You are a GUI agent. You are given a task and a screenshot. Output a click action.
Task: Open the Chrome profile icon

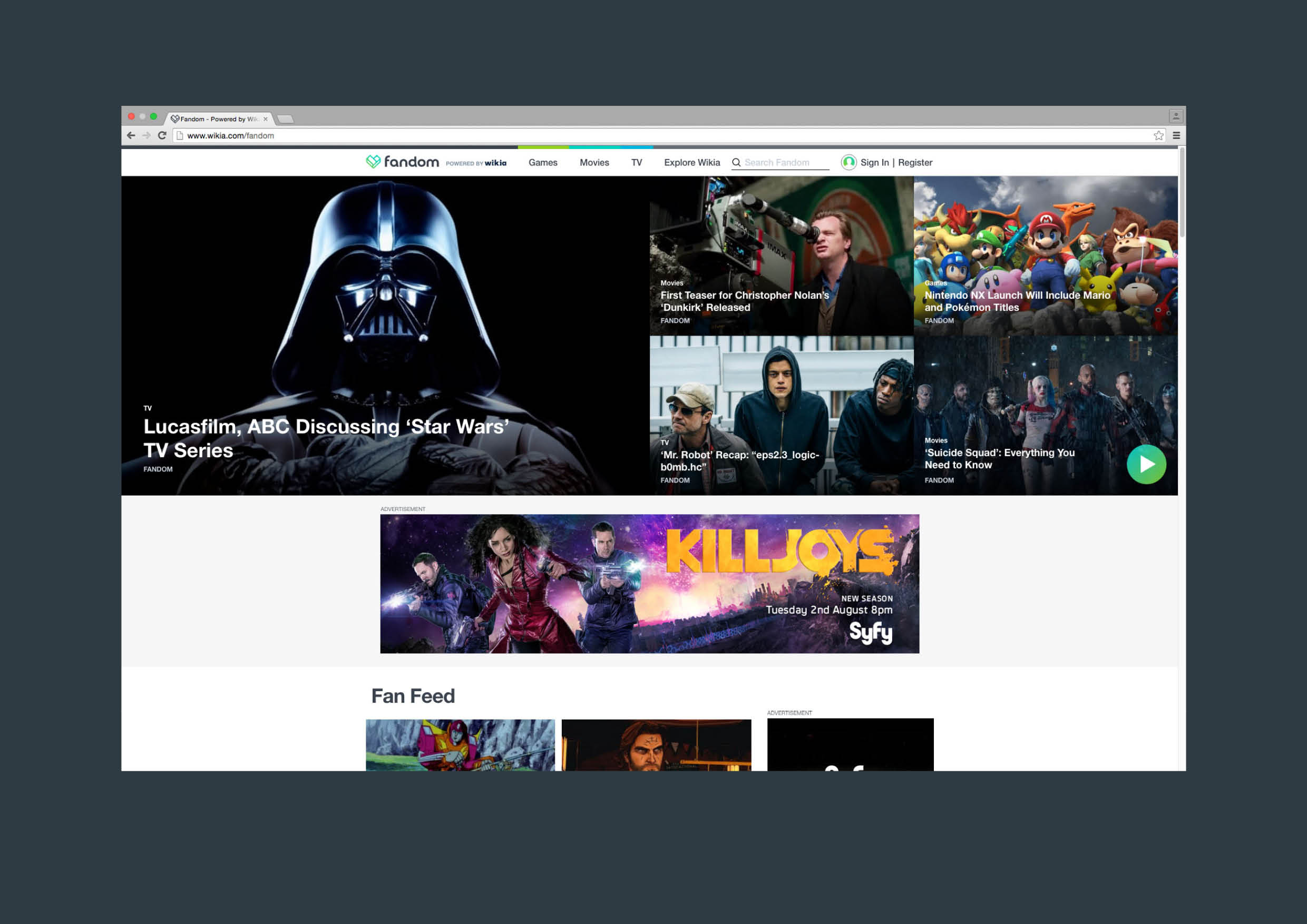(x=1175, y=116)
